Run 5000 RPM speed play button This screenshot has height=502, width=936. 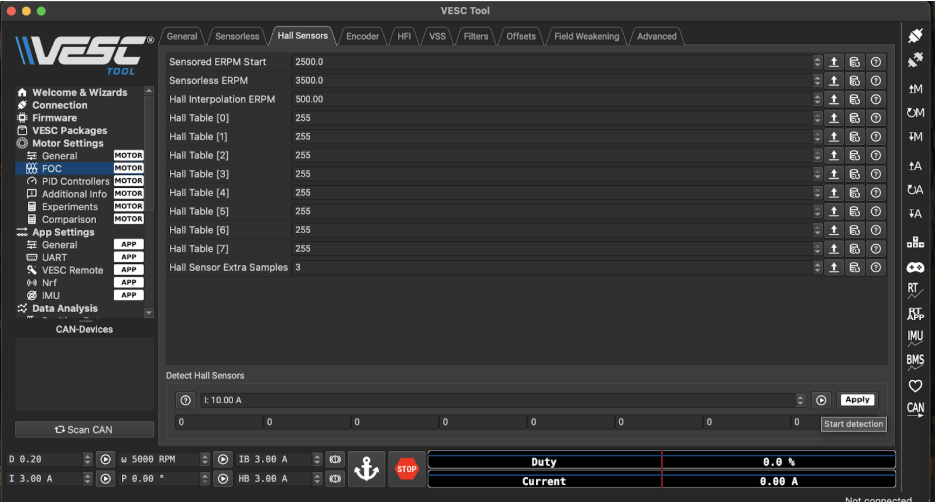tap(223, 459)
